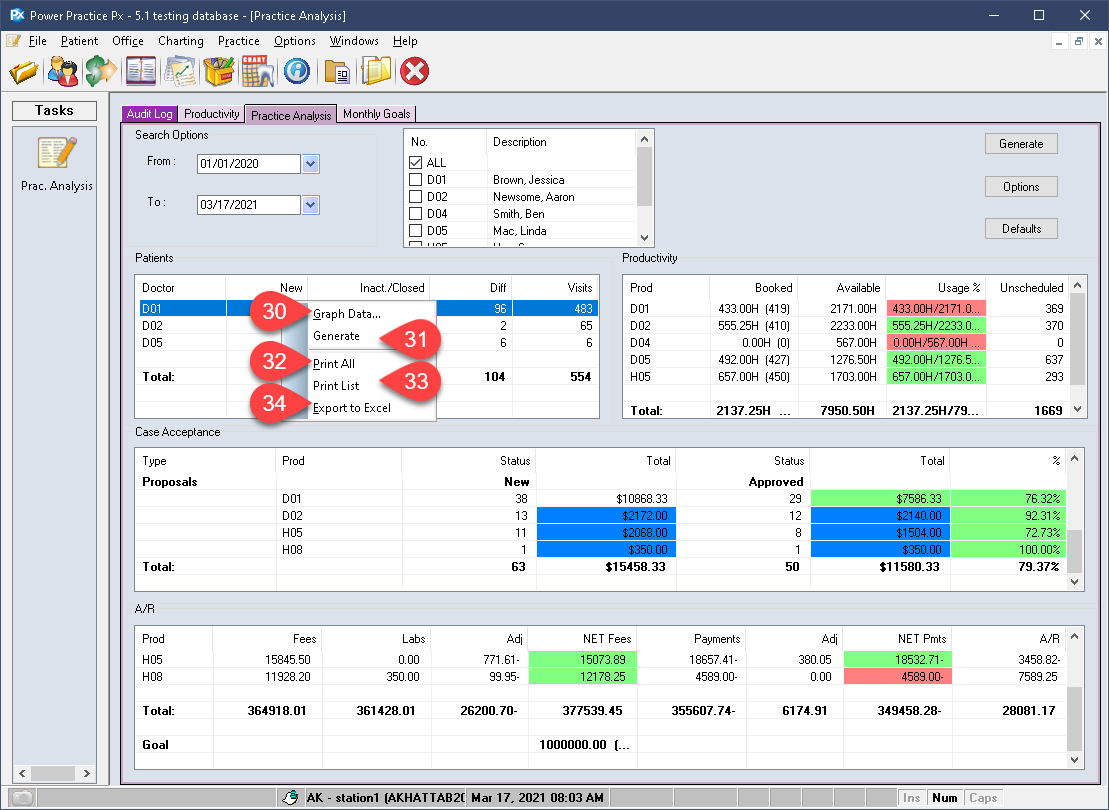Open the From date dropdown arrow

[x=310, y=164]
